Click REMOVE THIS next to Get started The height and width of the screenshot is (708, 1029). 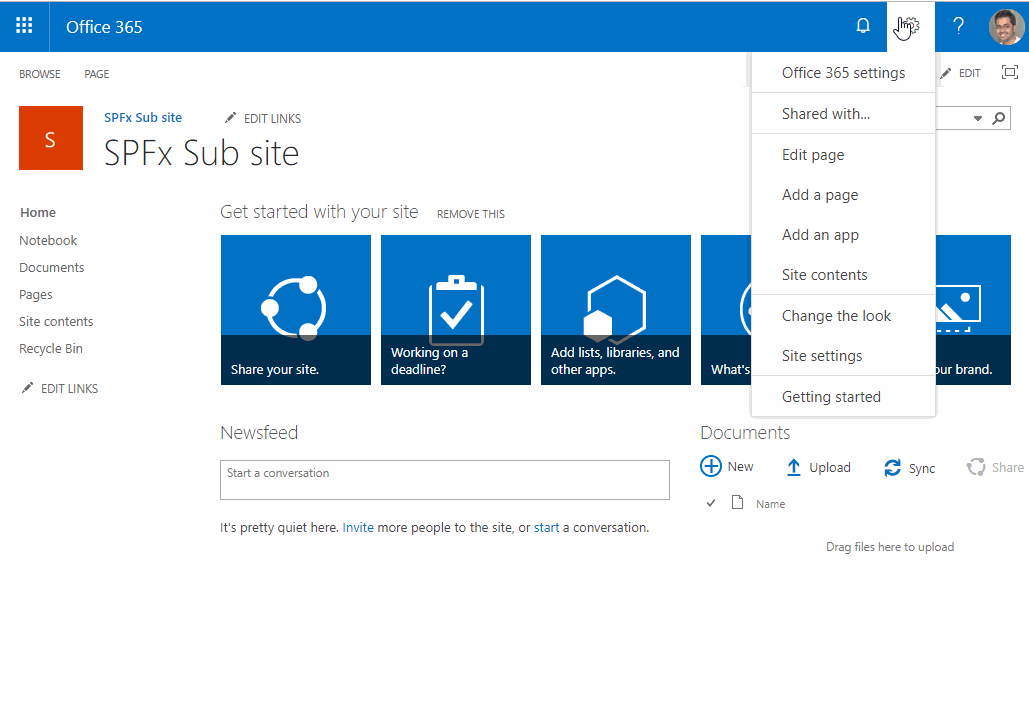coord(471,214)
